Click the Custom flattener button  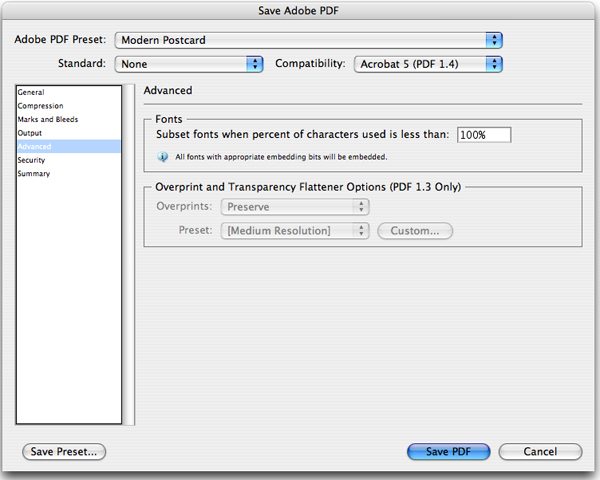pos(415,231)
